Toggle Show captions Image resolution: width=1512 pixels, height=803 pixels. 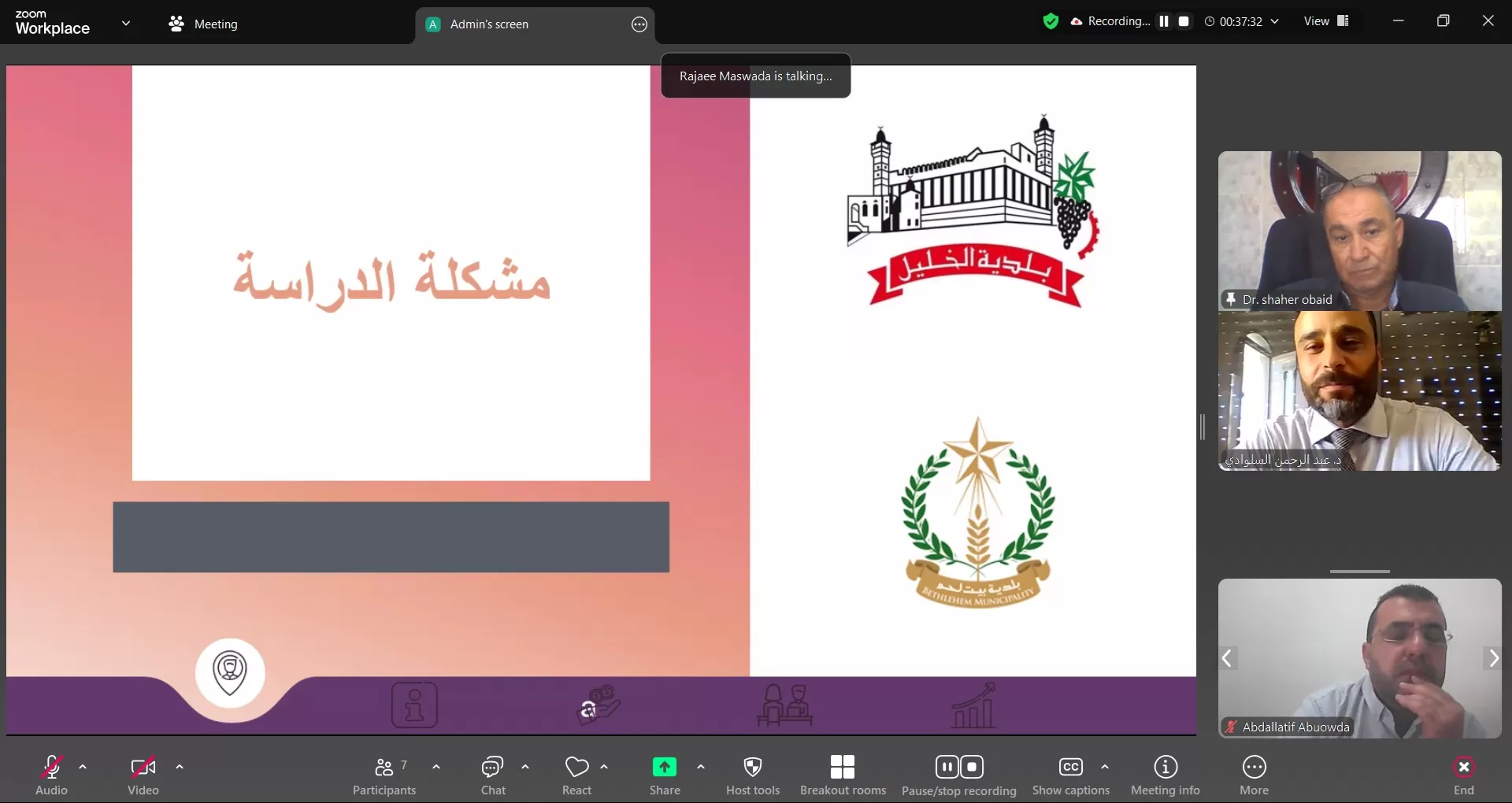1070,775
